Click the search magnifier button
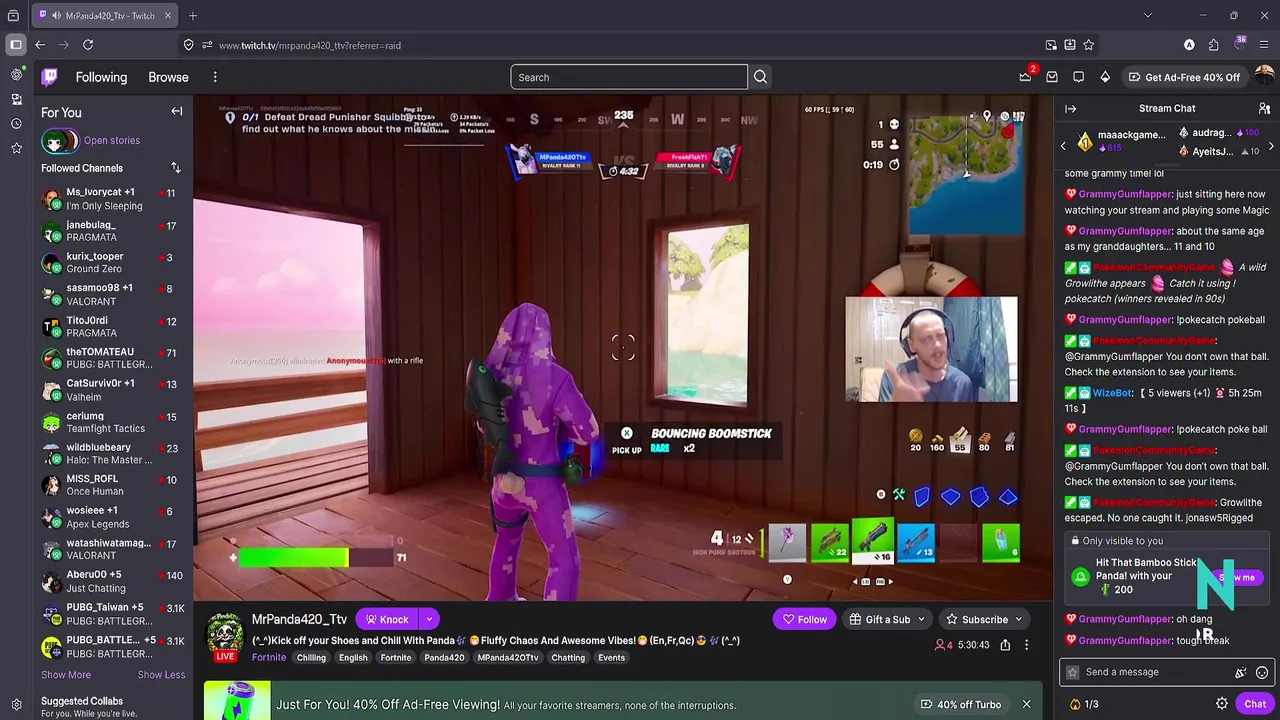 tap(760, 77)
